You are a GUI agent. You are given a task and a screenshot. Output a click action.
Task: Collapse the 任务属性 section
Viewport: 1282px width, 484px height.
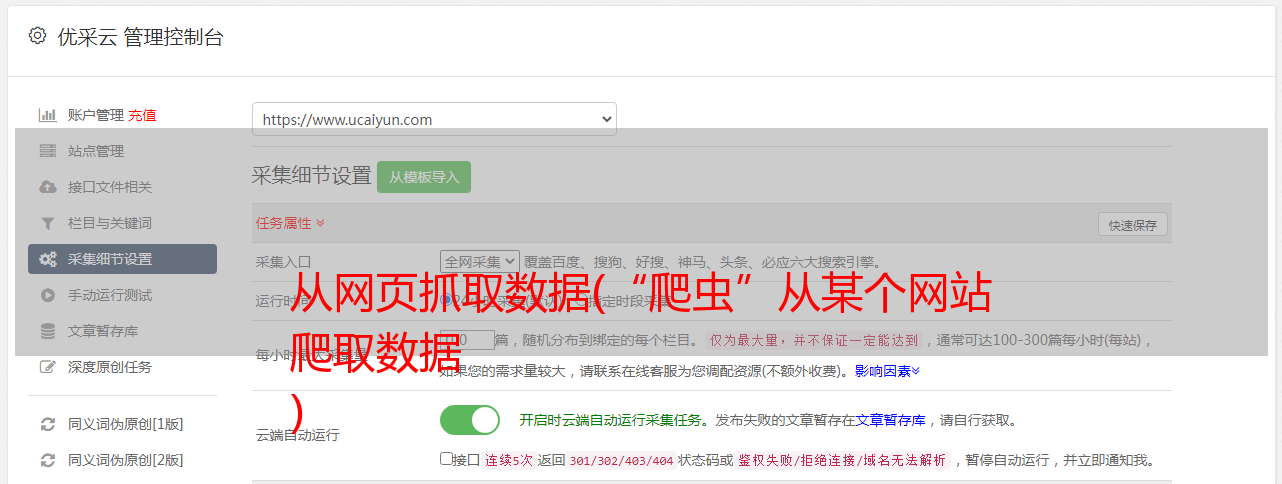click(290, 223)
